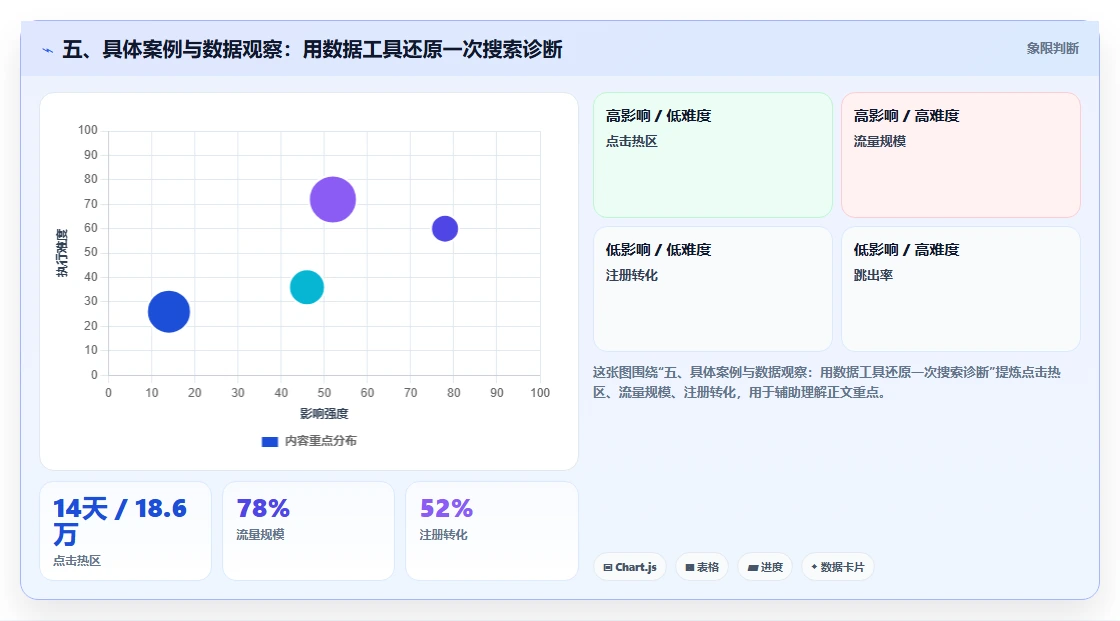
Task: Open the 高影响 / 高难度 quadrant card
Action: [x=961, y=155]
